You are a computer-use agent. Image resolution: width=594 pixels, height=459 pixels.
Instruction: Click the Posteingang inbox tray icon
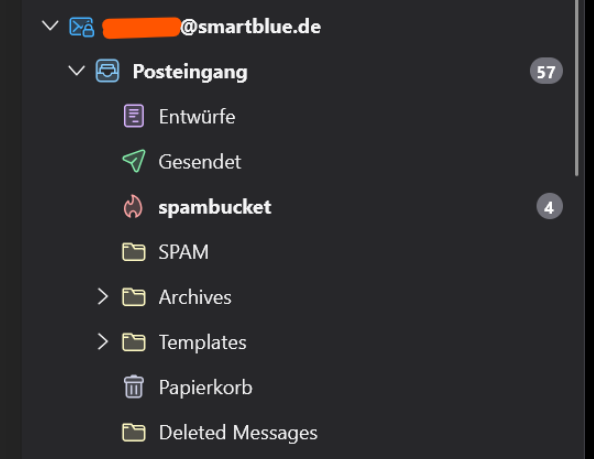pyautogui.click(x=107, y=71)
